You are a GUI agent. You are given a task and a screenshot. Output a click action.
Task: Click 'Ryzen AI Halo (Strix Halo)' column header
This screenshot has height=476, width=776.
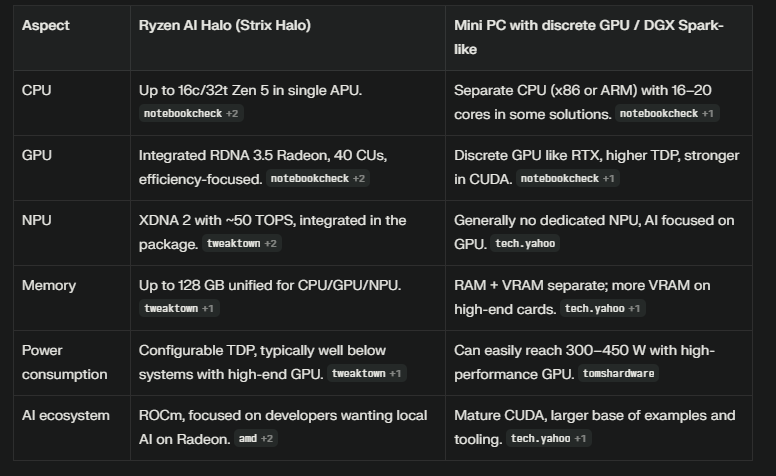[225, 25]
